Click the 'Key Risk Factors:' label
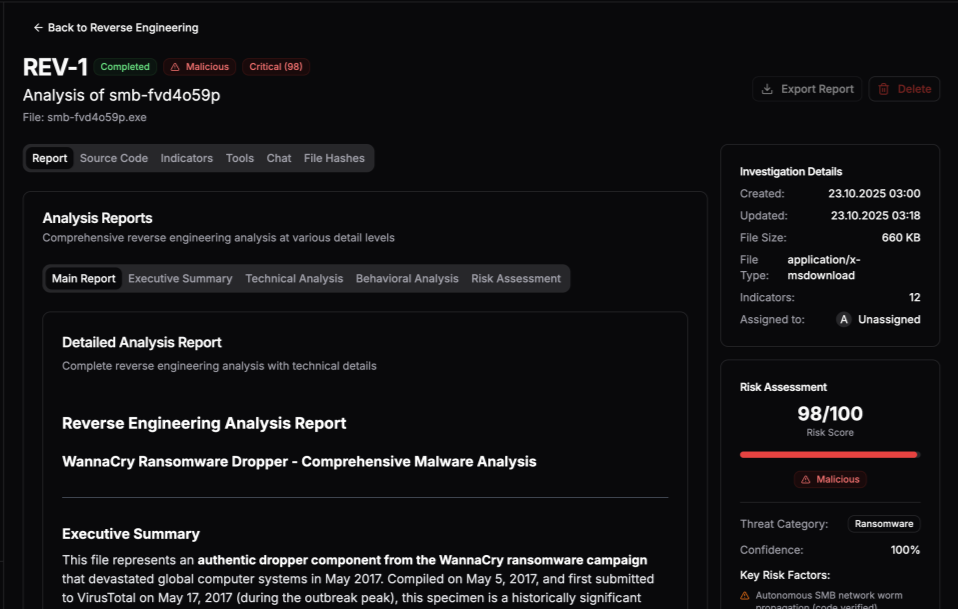The height and width of the screenshot is (609, 958). pyautogui.click(x=784, y=575)
